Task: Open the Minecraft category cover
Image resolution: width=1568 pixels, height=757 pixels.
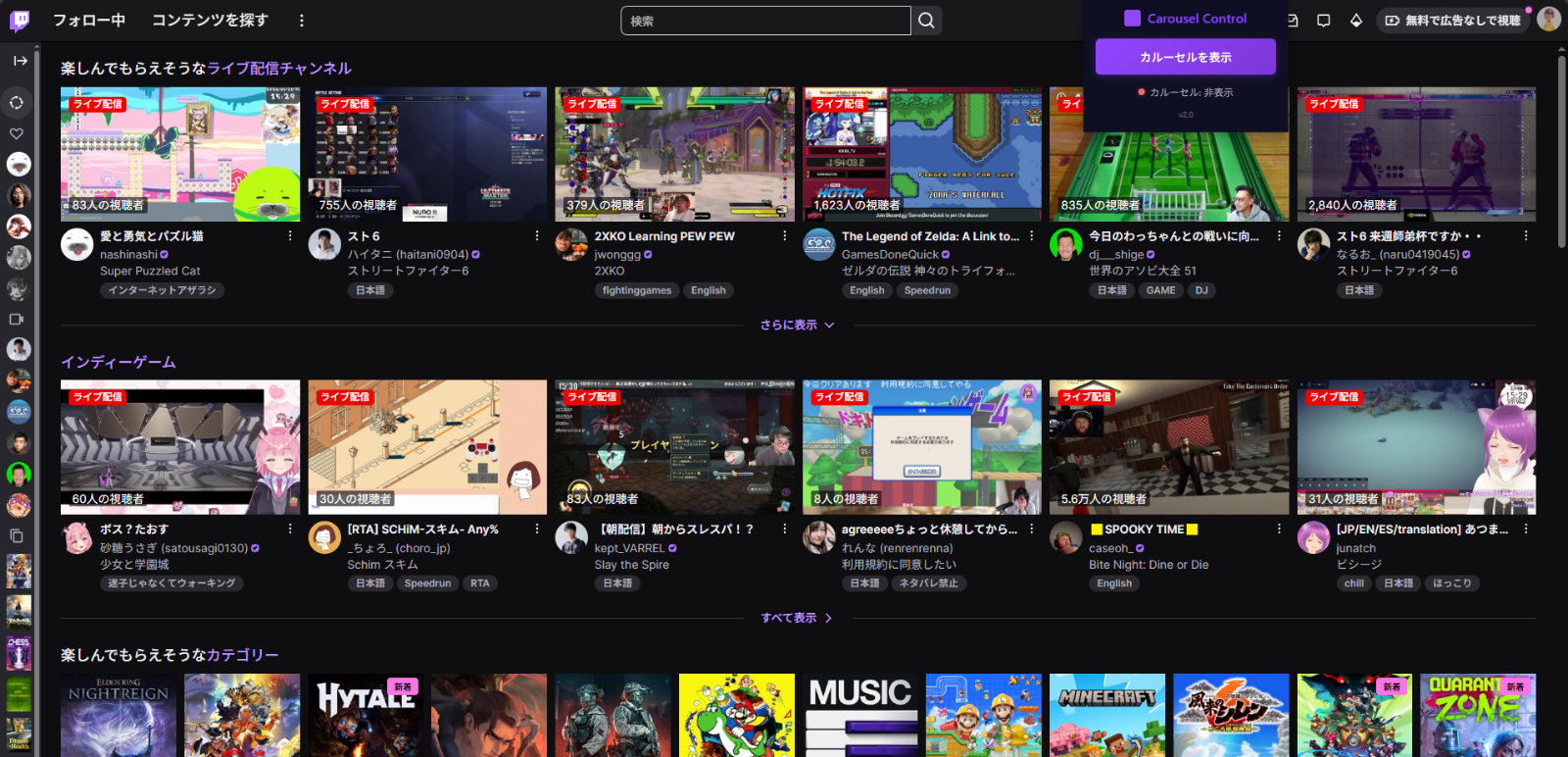Action: pyautogui.click(x=1107, y=715)
